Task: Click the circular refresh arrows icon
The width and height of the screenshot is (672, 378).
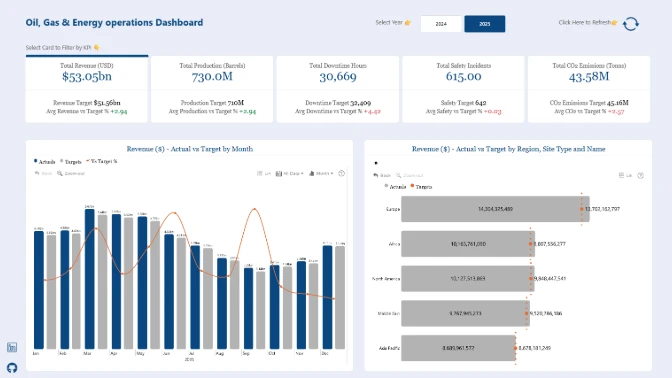Action: pos(630,24)
